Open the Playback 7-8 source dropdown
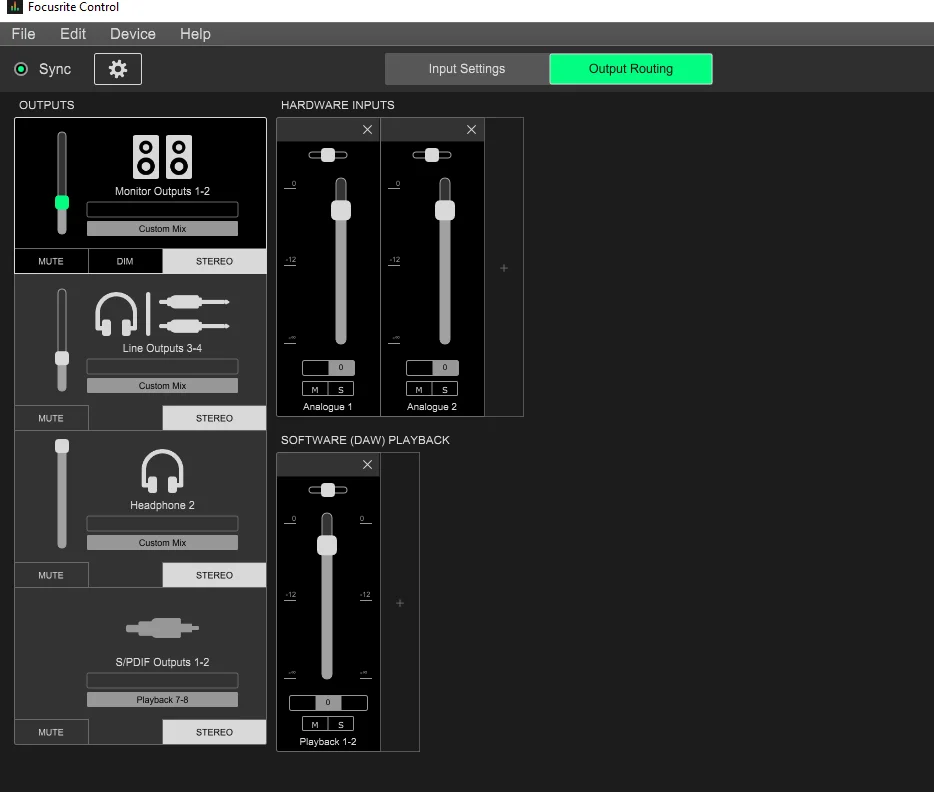 [162, 700]
